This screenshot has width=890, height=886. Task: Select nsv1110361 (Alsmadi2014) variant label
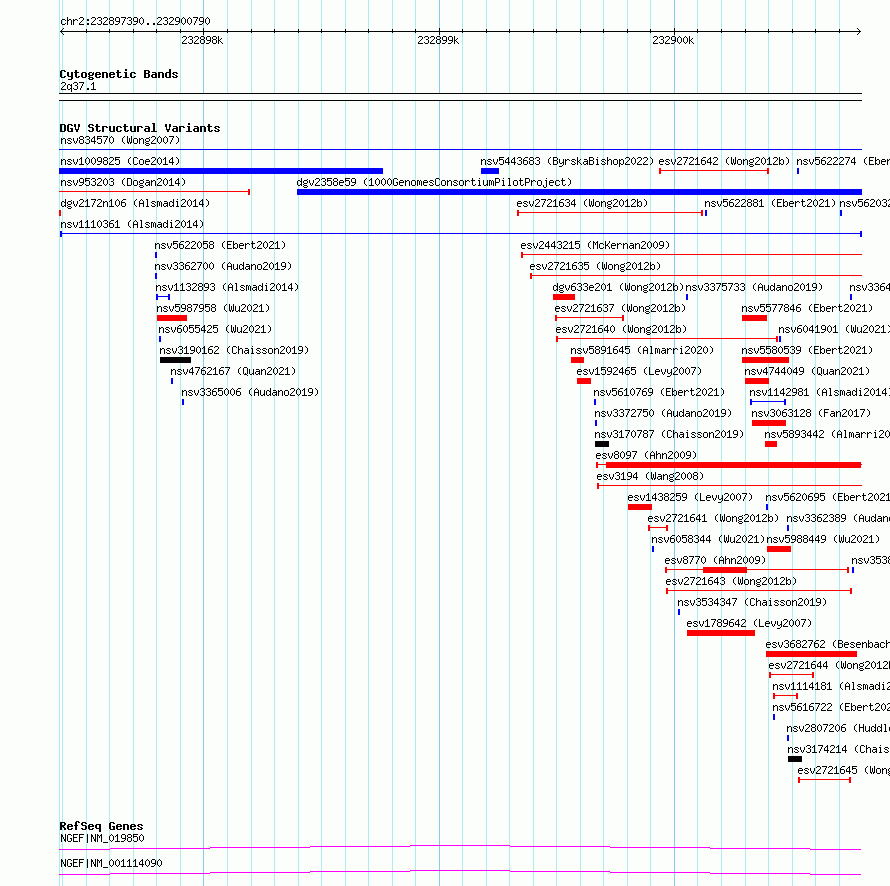pos(132,224)
